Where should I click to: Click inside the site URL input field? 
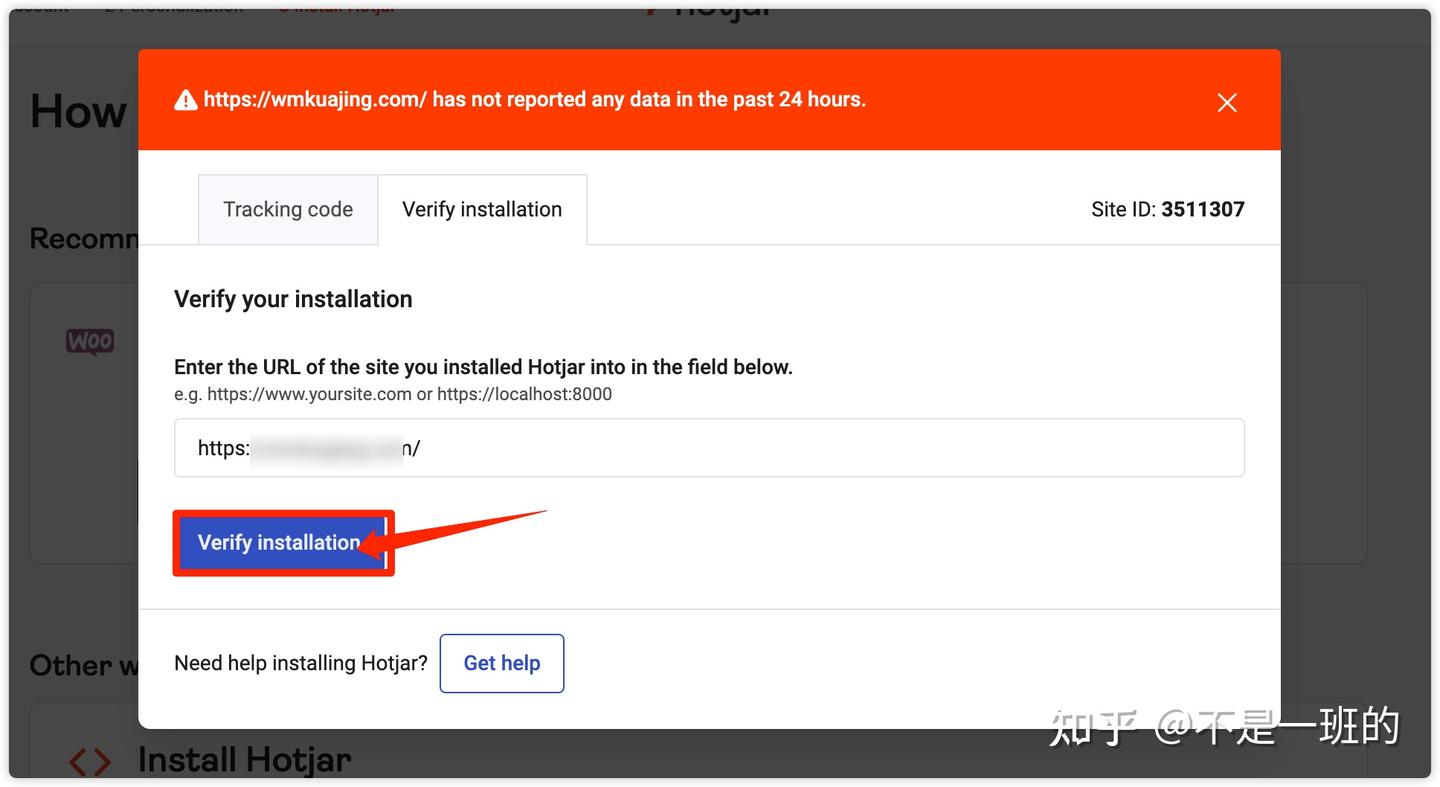click(x=708, y=448)
